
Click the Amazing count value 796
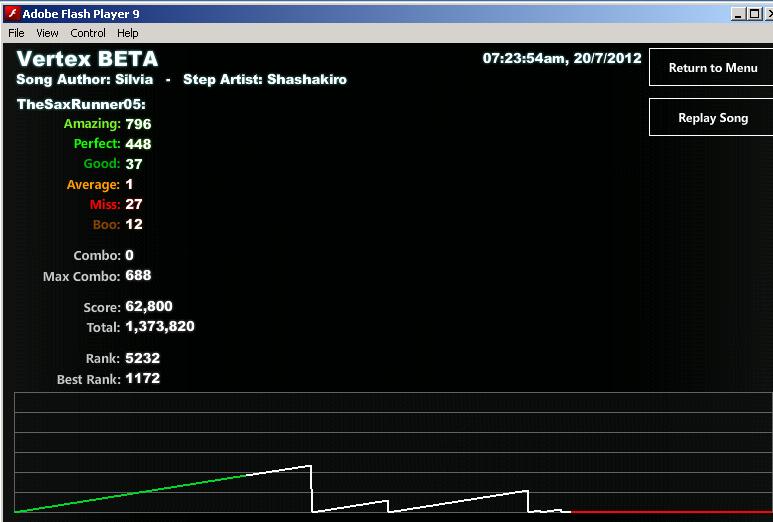(x=138, y=124)
